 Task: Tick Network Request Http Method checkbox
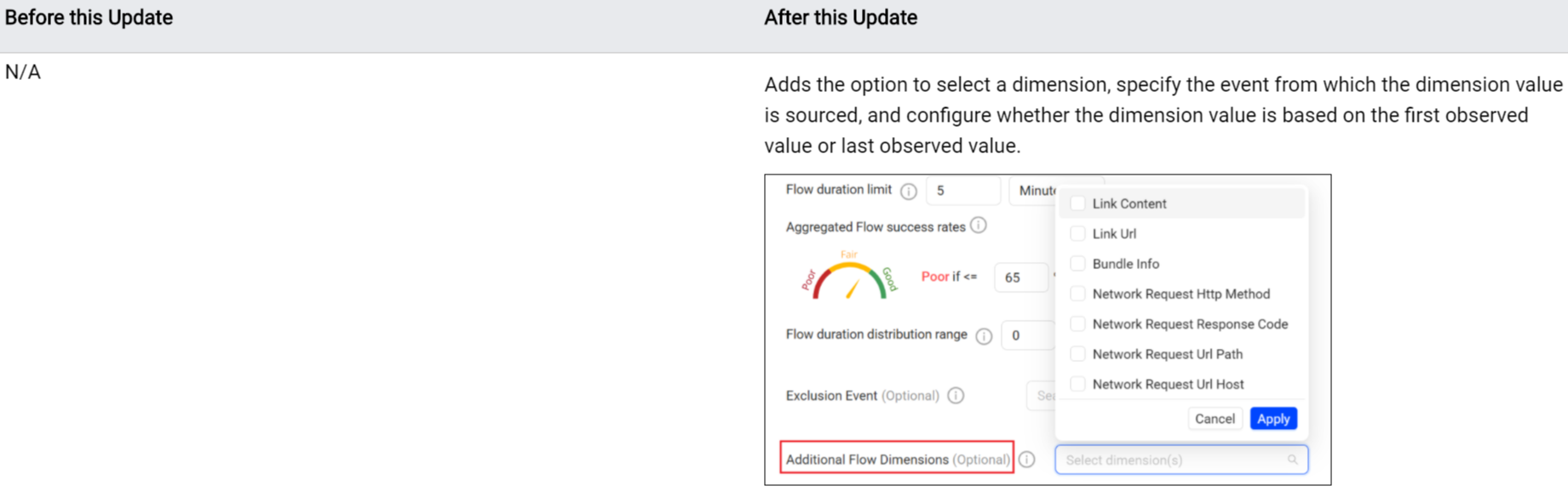(x=1077, y=294)
